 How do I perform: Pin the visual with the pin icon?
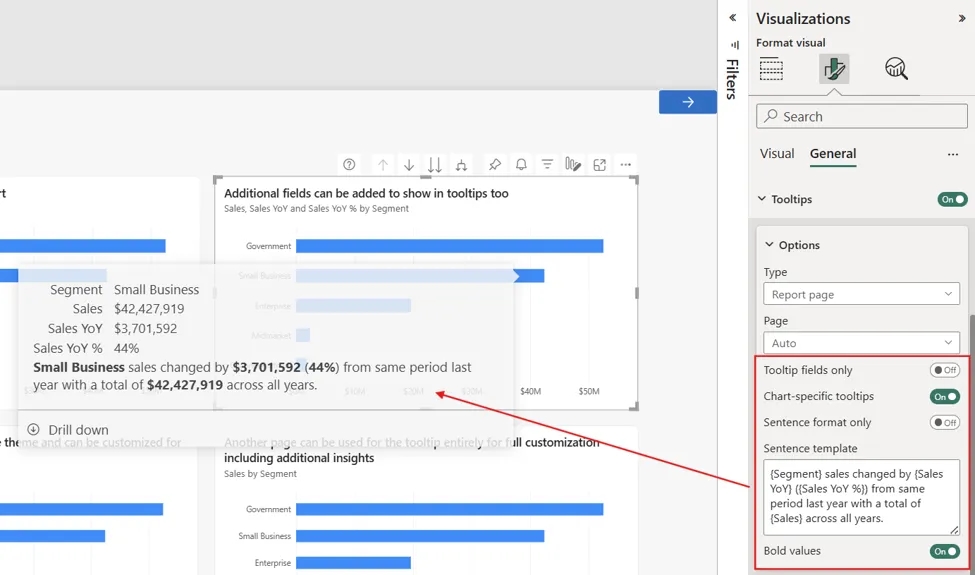[x=495, y=165]
